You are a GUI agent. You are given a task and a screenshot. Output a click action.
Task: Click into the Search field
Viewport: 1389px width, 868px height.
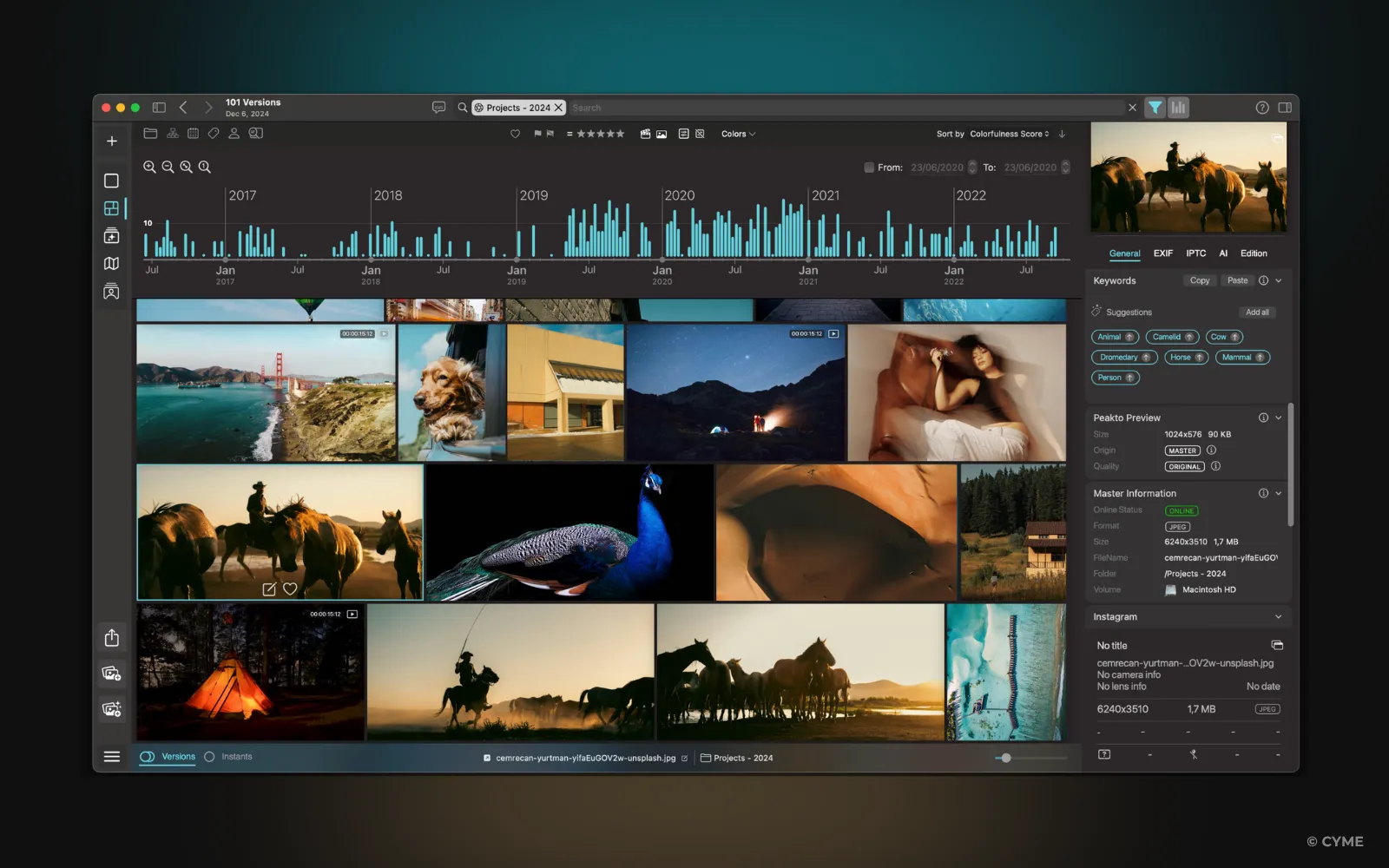coord(846,108)
